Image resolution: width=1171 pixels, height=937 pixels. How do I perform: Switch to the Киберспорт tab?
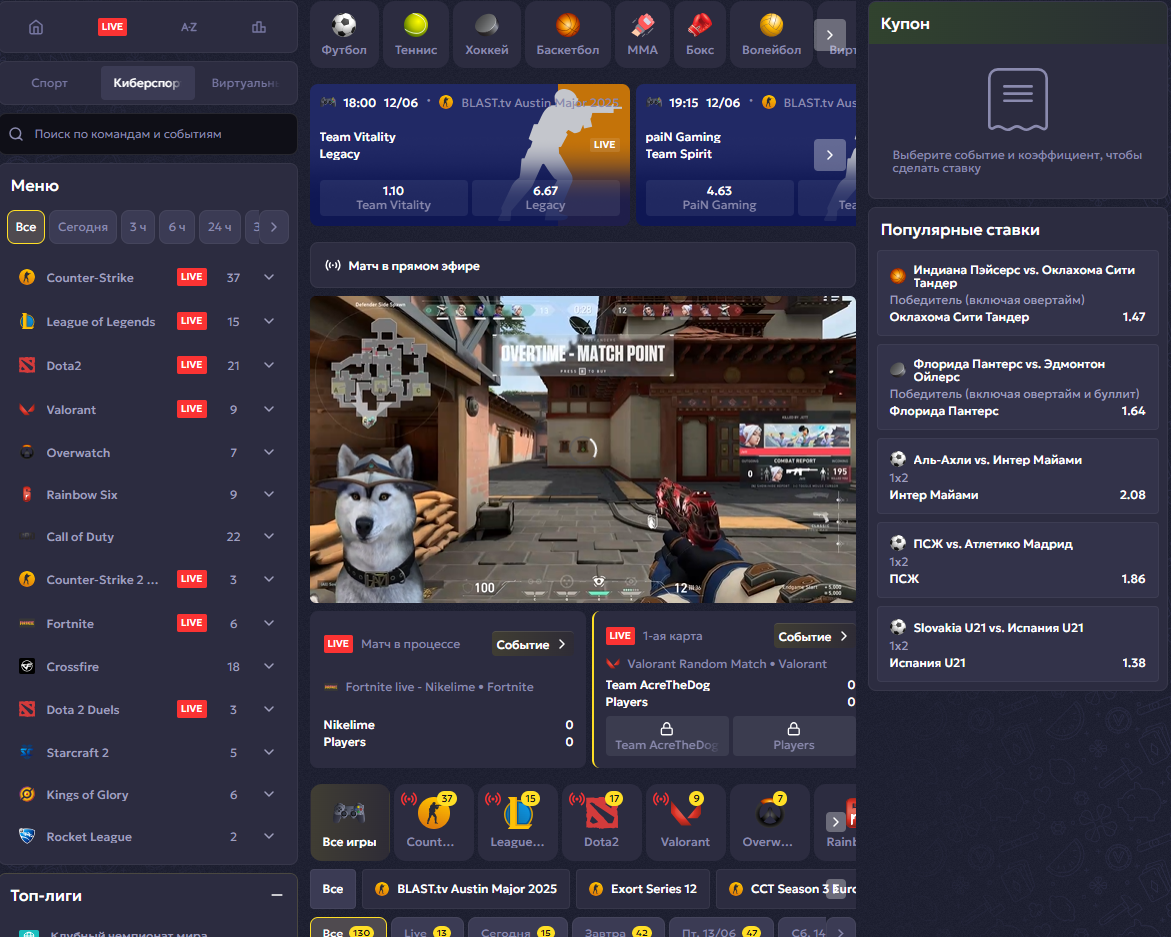[x=147, y=83]
